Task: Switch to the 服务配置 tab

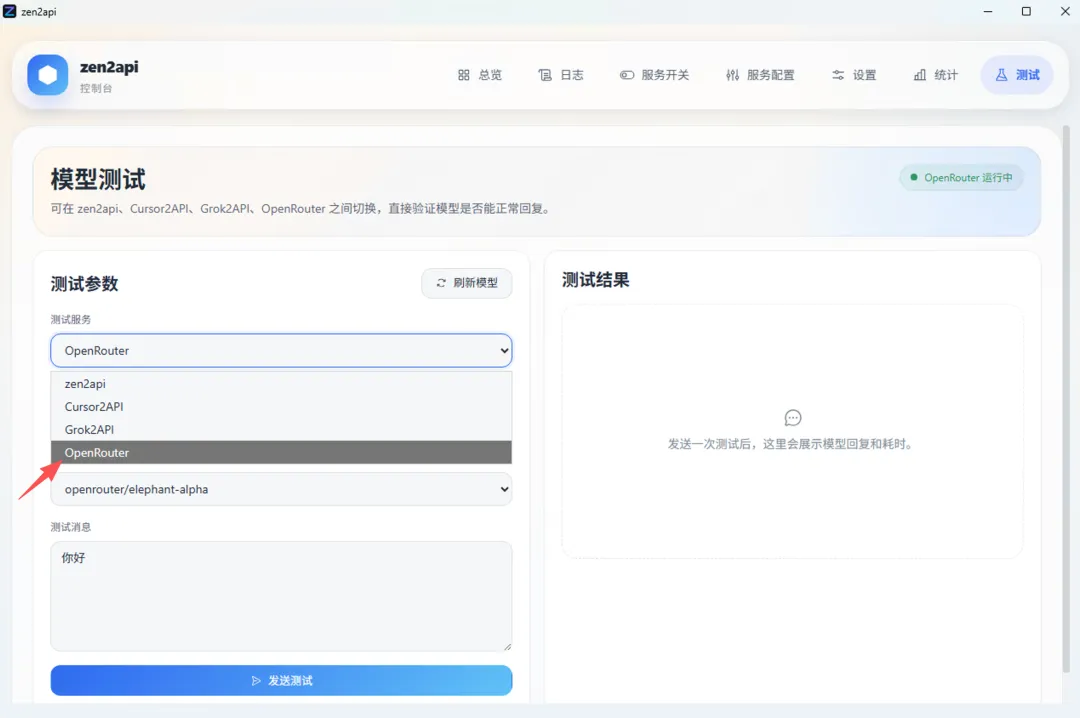Action: point(760,75)
